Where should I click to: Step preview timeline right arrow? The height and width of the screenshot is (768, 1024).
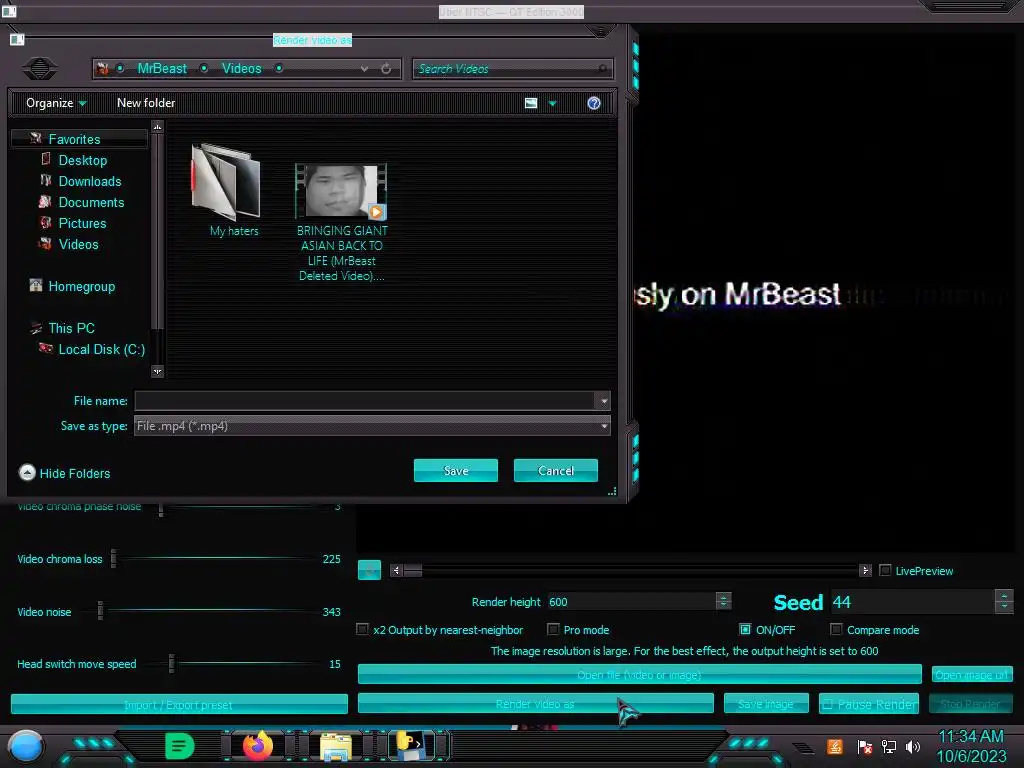click(x=865, y=570)
